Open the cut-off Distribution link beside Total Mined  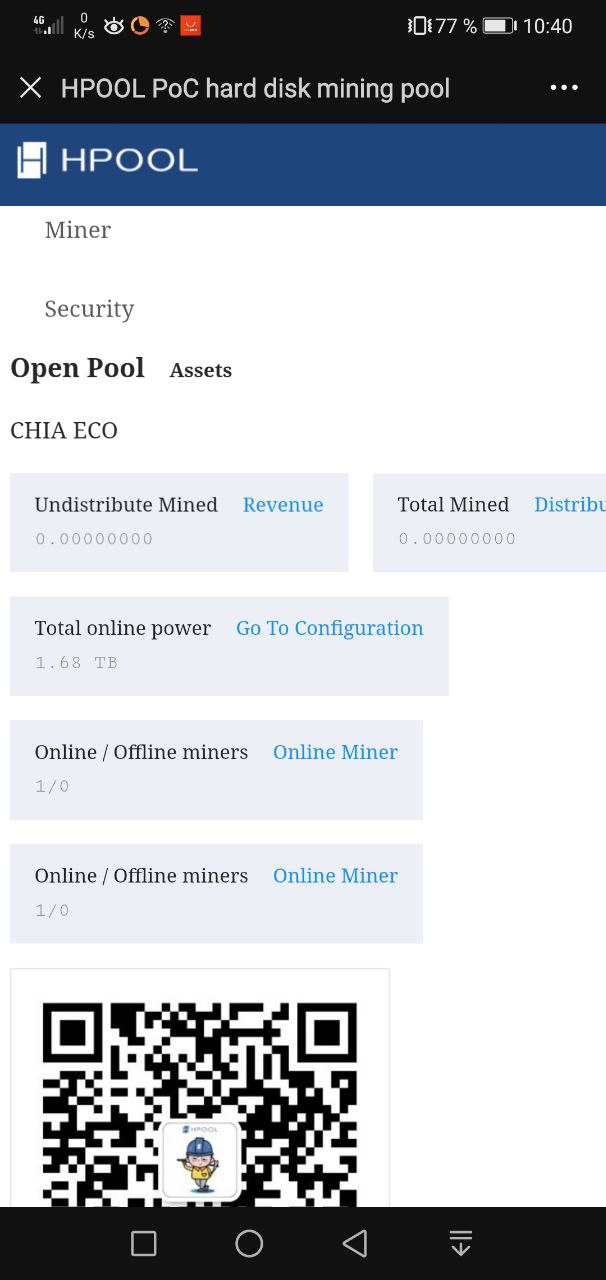(569, 505)
